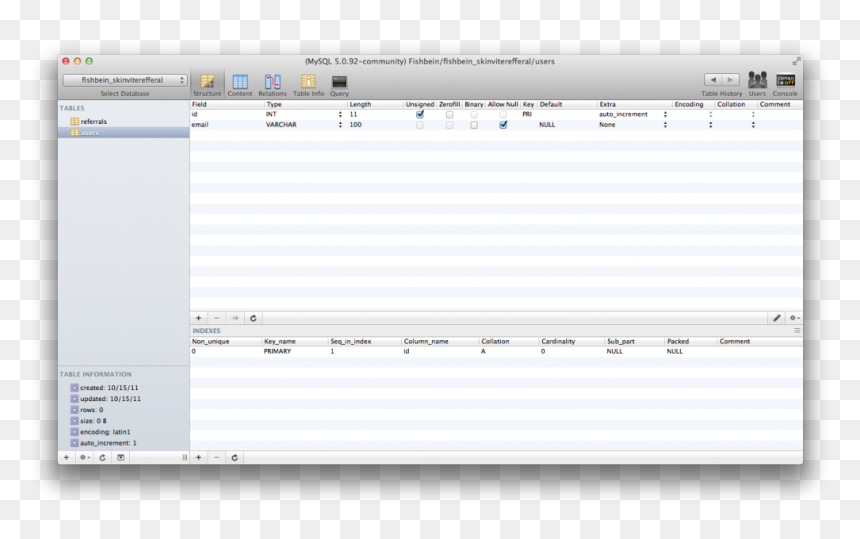The image size is (860, 539).
Task: Add a new field with plus button
Action: point(199,318)
